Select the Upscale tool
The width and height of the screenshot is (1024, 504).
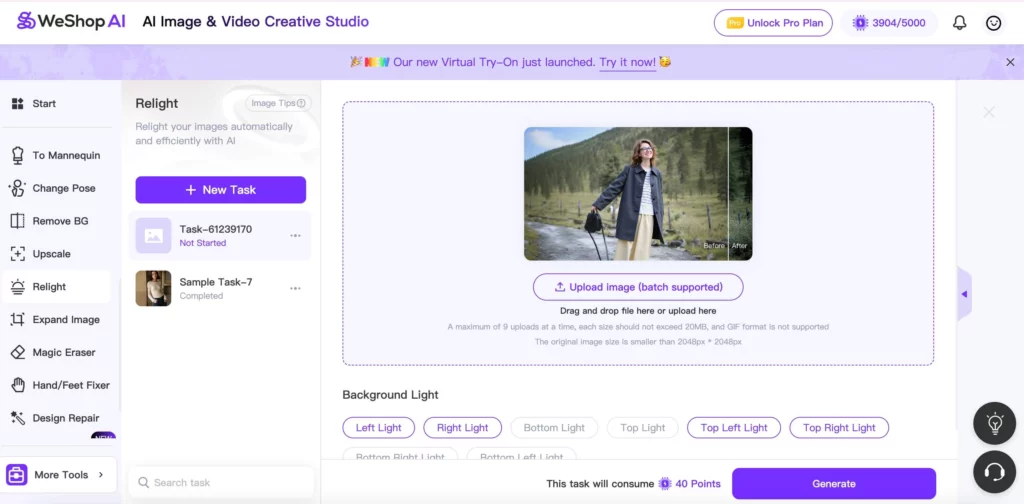coord(57,253)
